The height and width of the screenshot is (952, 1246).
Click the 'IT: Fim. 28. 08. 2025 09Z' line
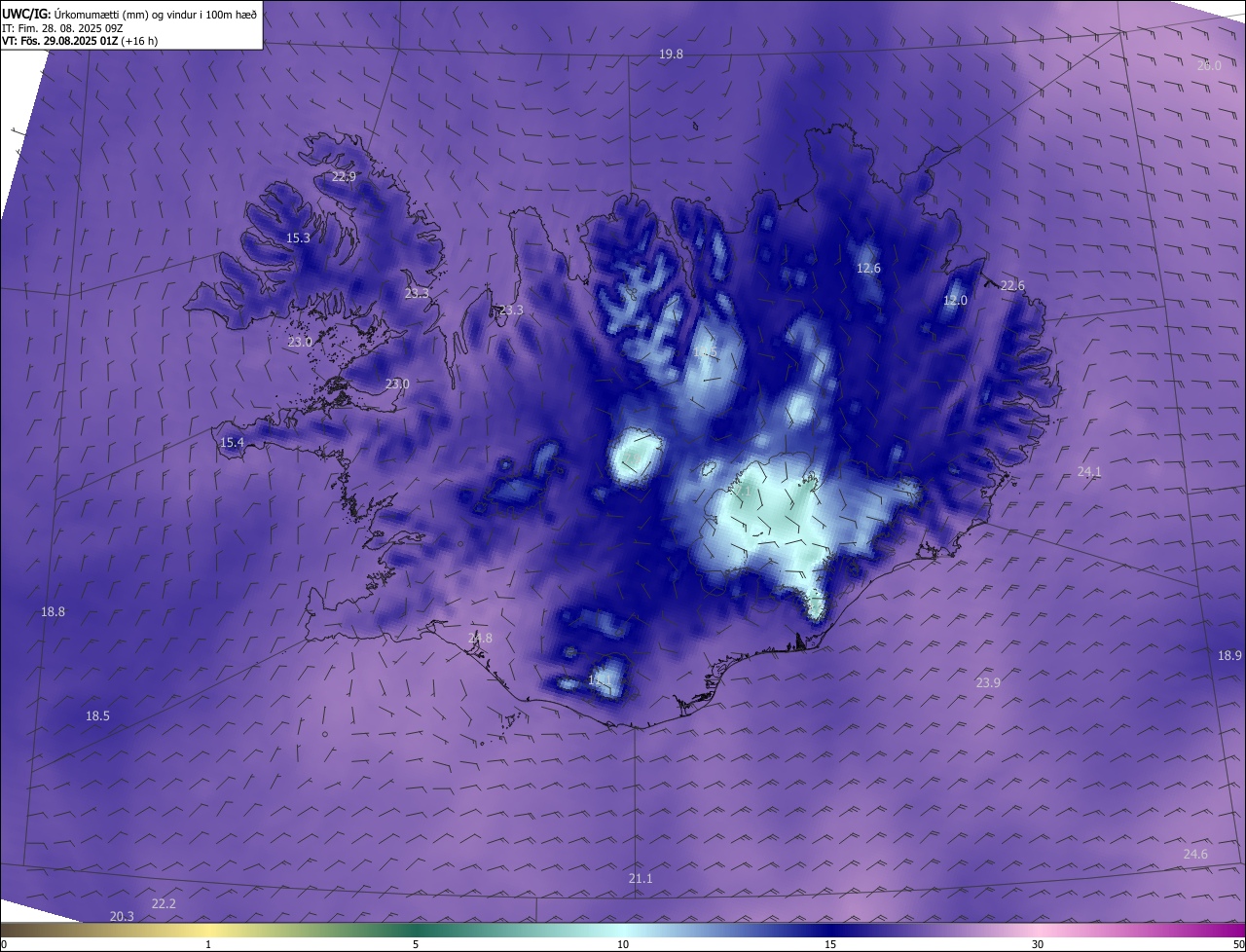pyautogui.click(x=61, y=27)
